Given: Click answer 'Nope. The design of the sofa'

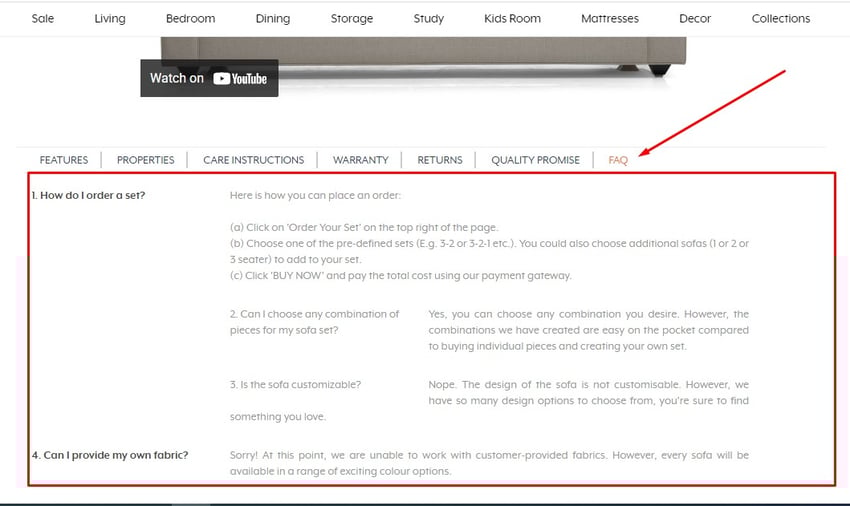Looking at the screenshot, I should (588, 393).
